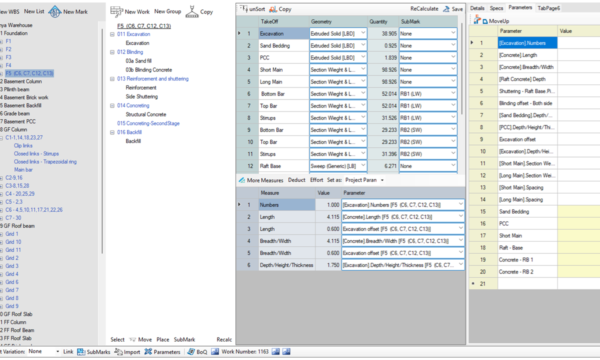Click the ReCalculate button
Viewport: 600px width, 360px height.
[x=424, y=9]
